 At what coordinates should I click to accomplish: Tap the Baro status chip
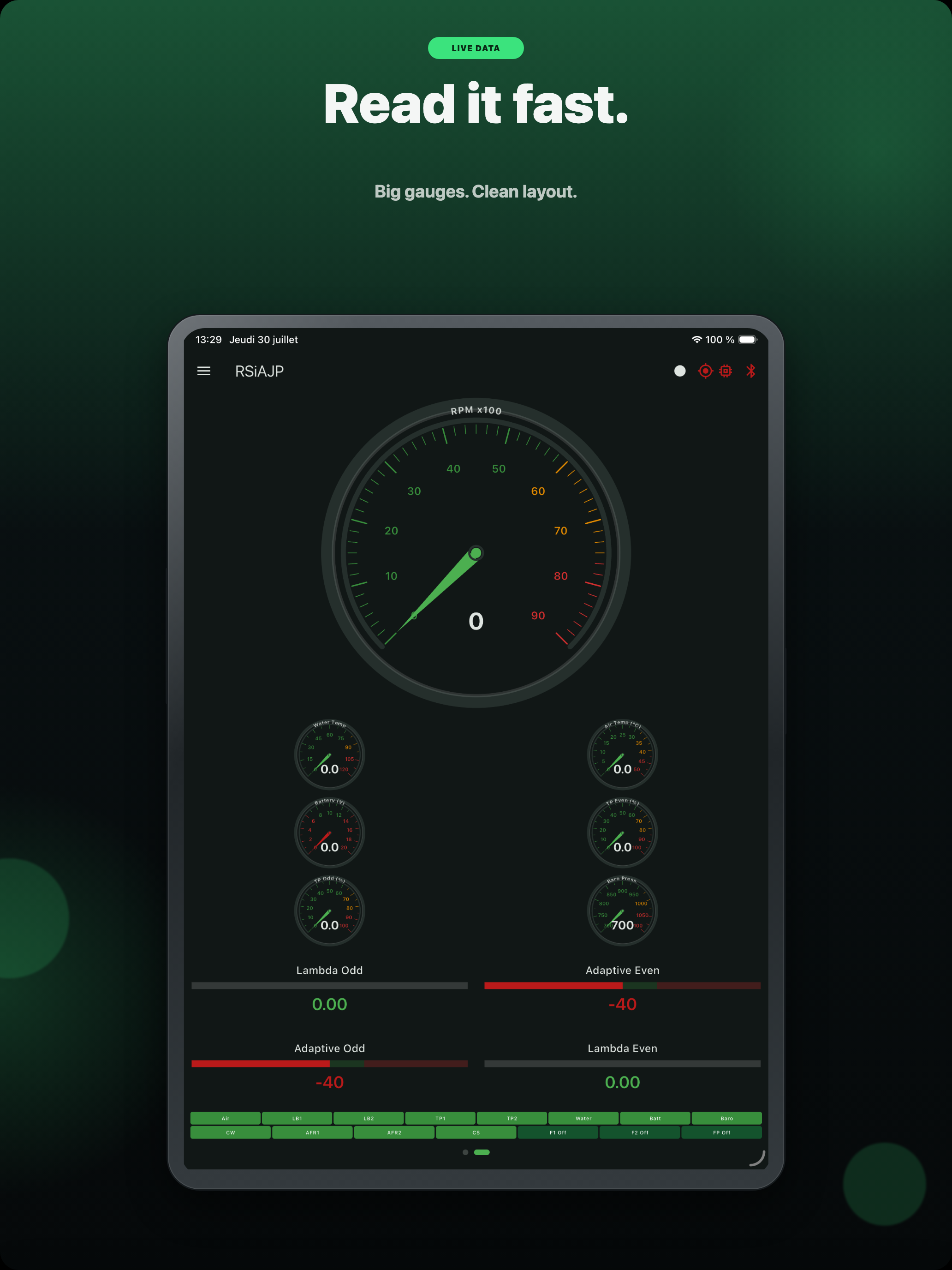[727, 1118]
